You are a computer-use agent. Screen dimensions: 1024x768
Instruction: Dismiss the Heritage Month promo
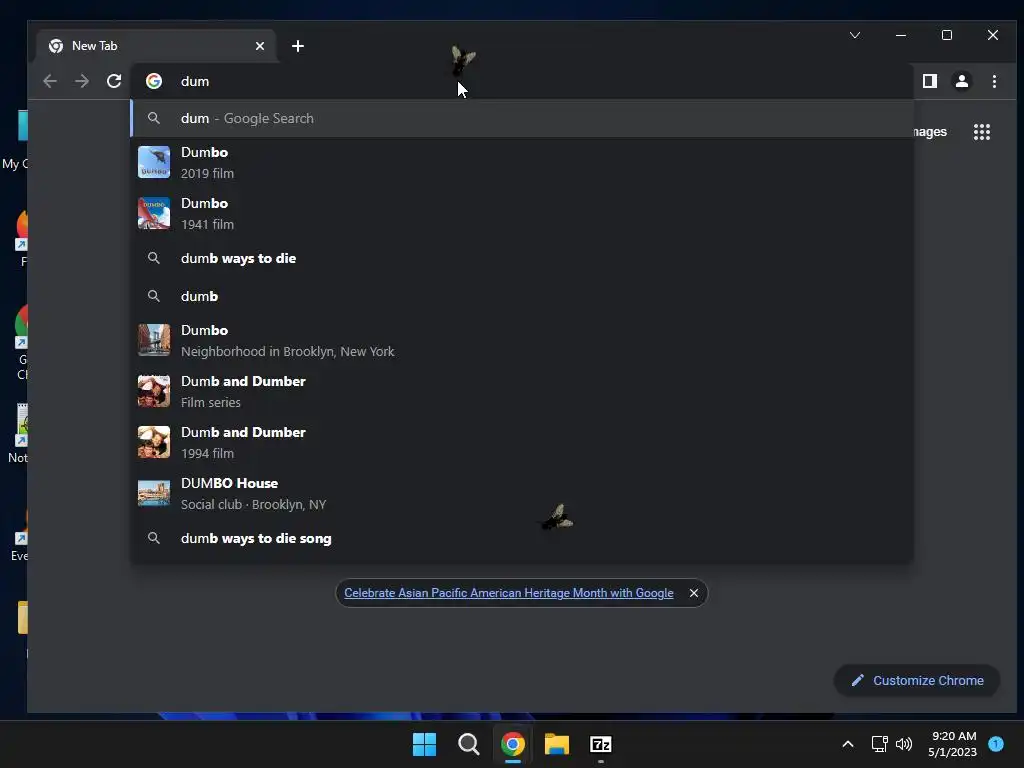click(694, 593)
